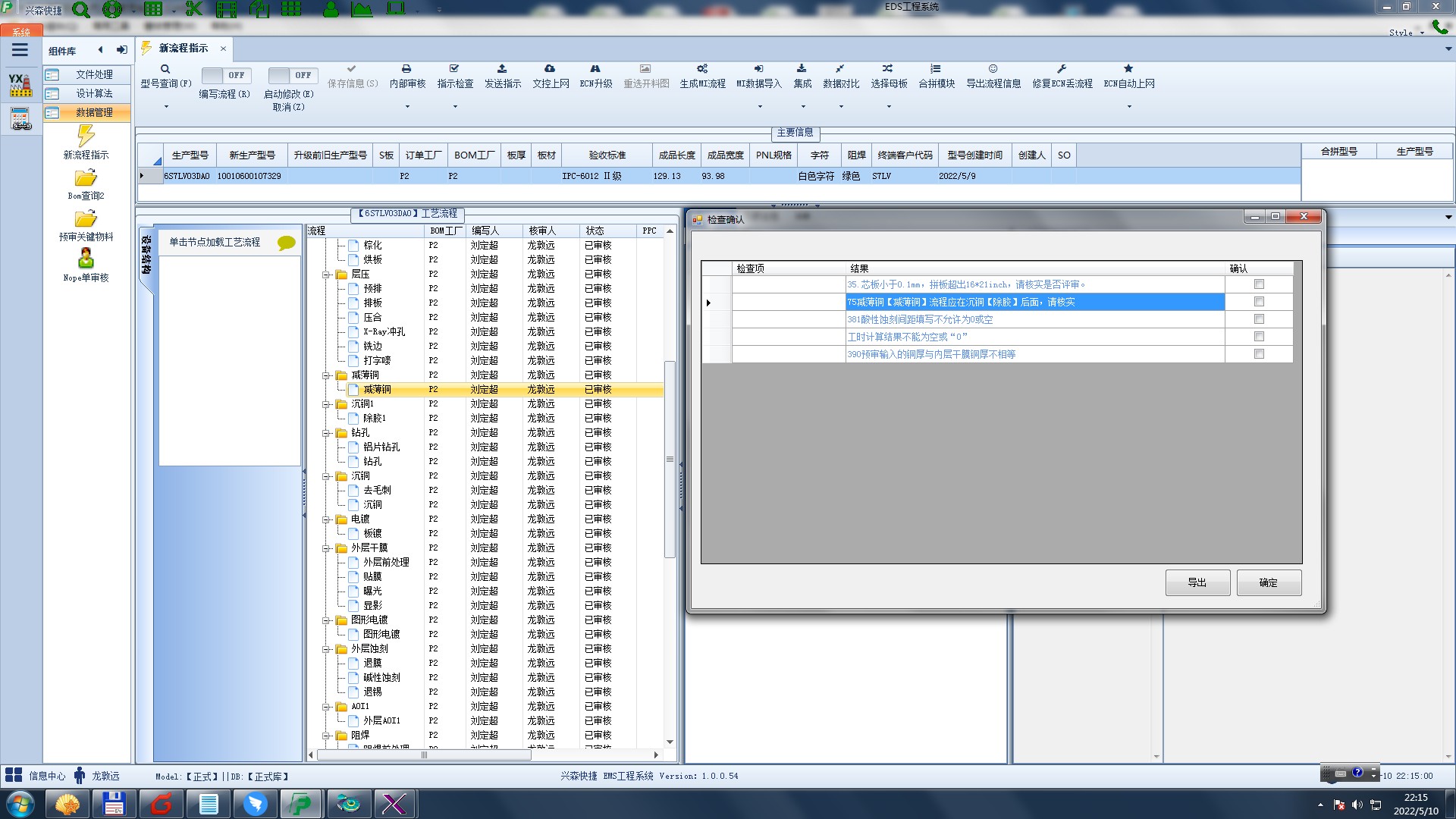Viewport: 1456px width, 819px height.
Task: Open the Bom查询2 folder icon
Action: 86,178
